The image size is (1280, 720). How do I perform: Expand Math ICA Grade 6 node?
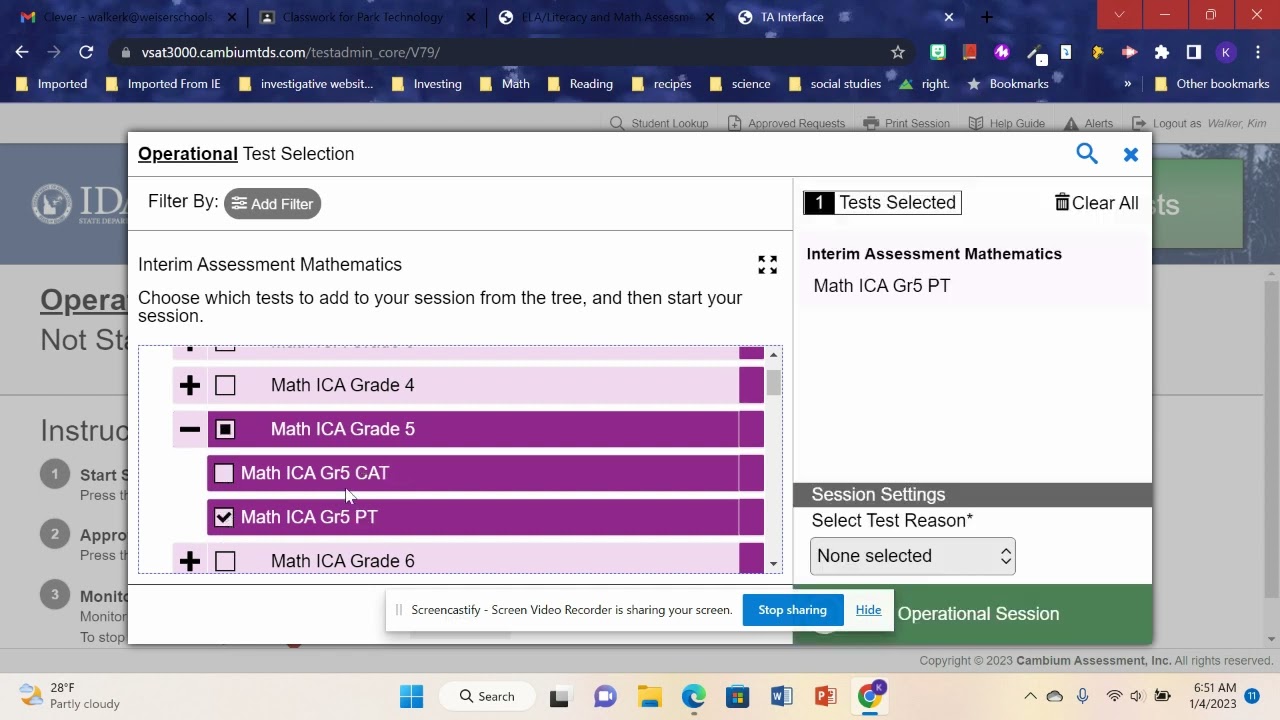pos(190,561)
